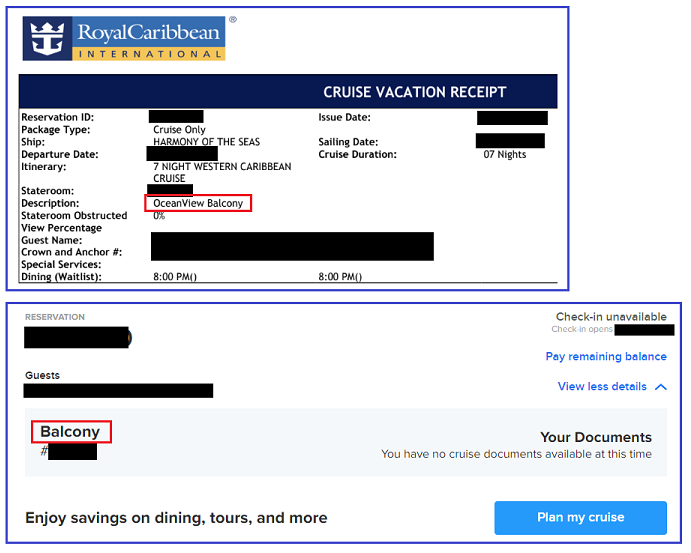This screenshot has height=553, width=691.
Task: Click the Ship label
Action: point(33,142)
